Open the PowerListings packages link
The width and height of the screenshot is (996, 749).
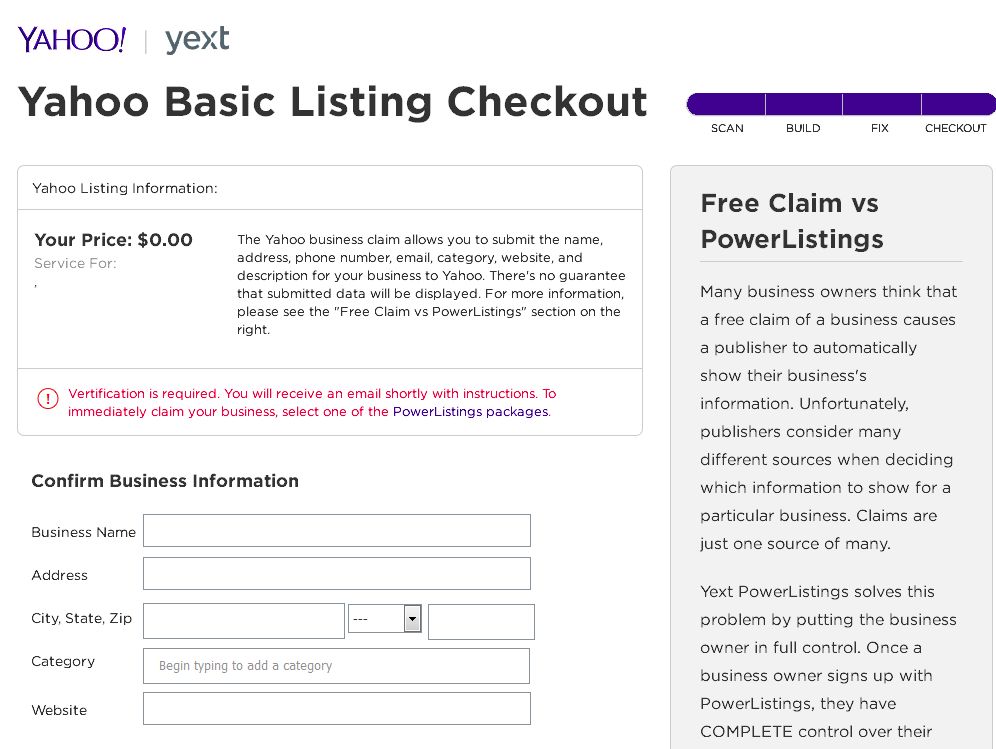470,411
